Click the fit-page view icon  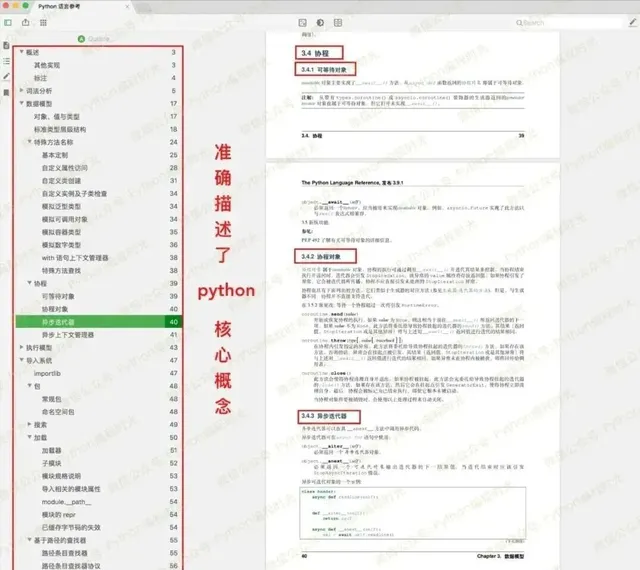point(302,23)
